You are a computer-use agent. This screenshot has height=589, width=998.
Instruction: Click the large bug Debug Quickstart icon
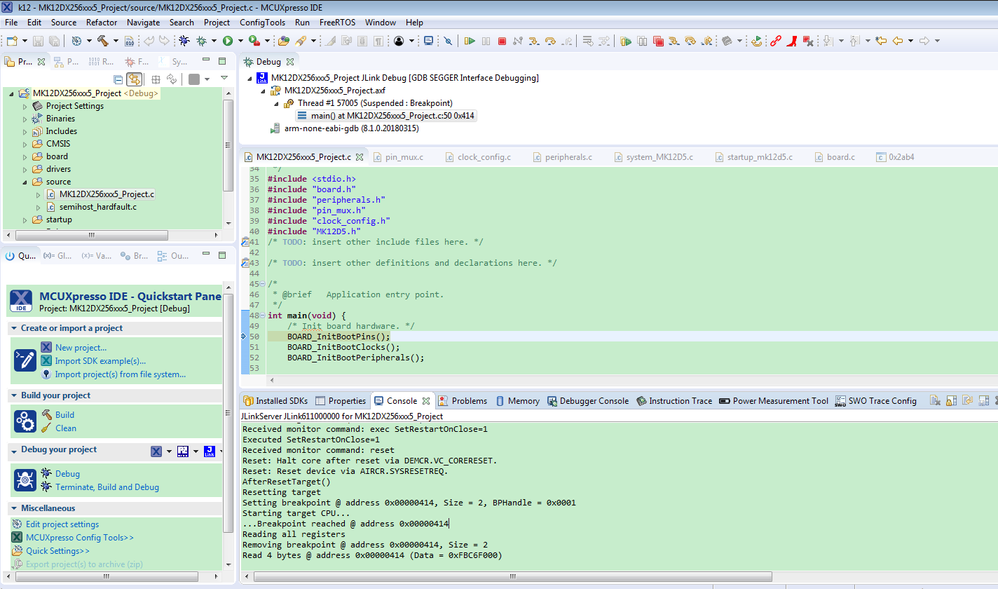[x=25, y=479]
